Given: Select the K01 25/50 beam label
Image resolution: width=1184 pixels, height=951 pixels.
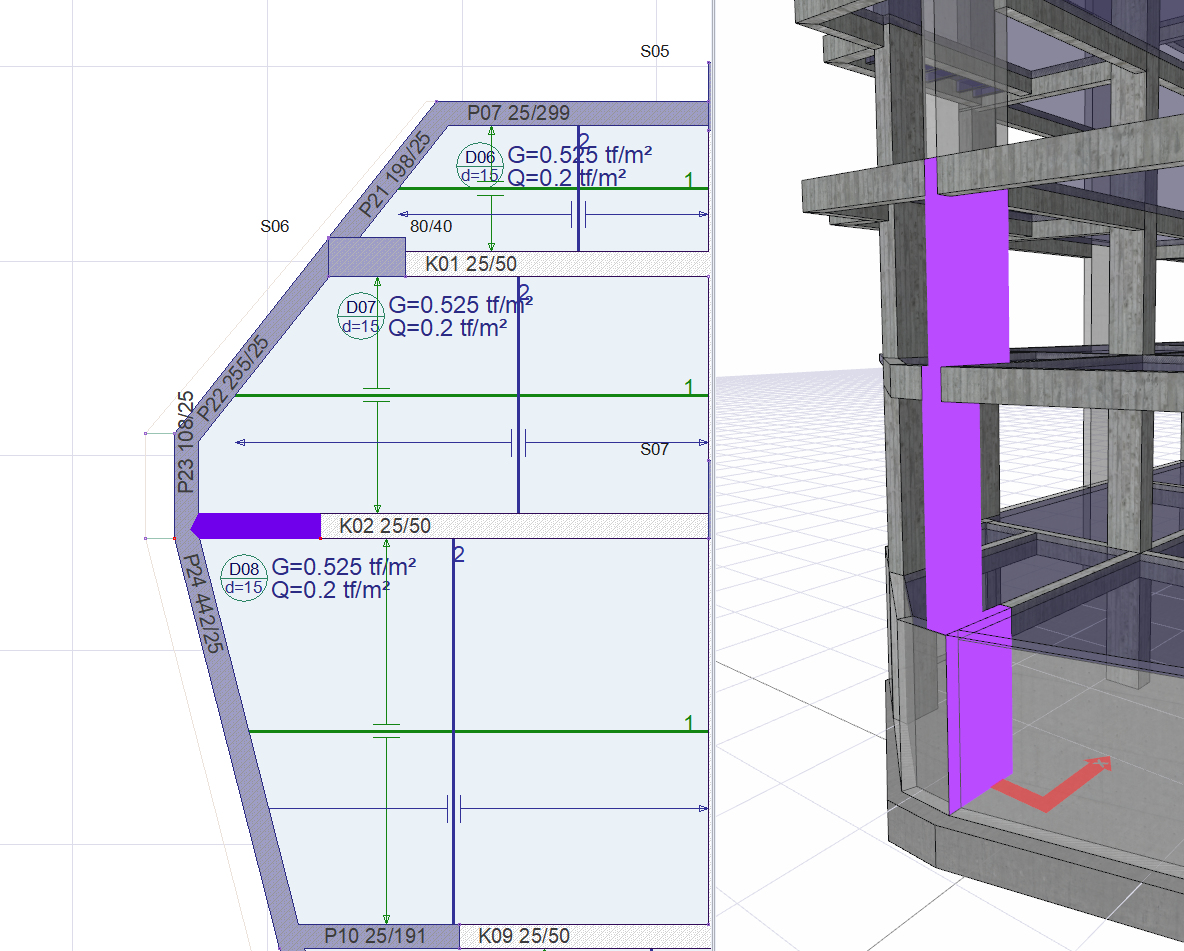Looking at the screenshot, I should pyautogui.click(x=471, y=264).
